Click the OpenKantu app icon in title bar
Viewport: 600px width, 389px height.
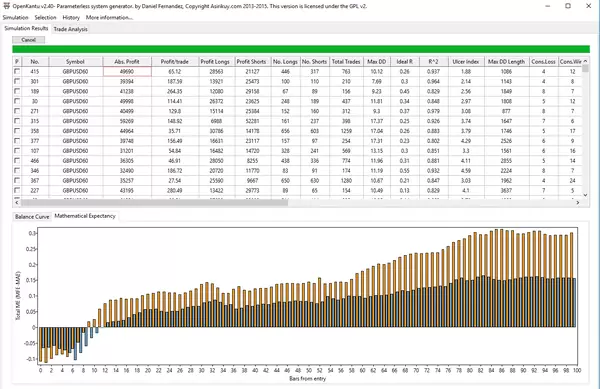6,6
